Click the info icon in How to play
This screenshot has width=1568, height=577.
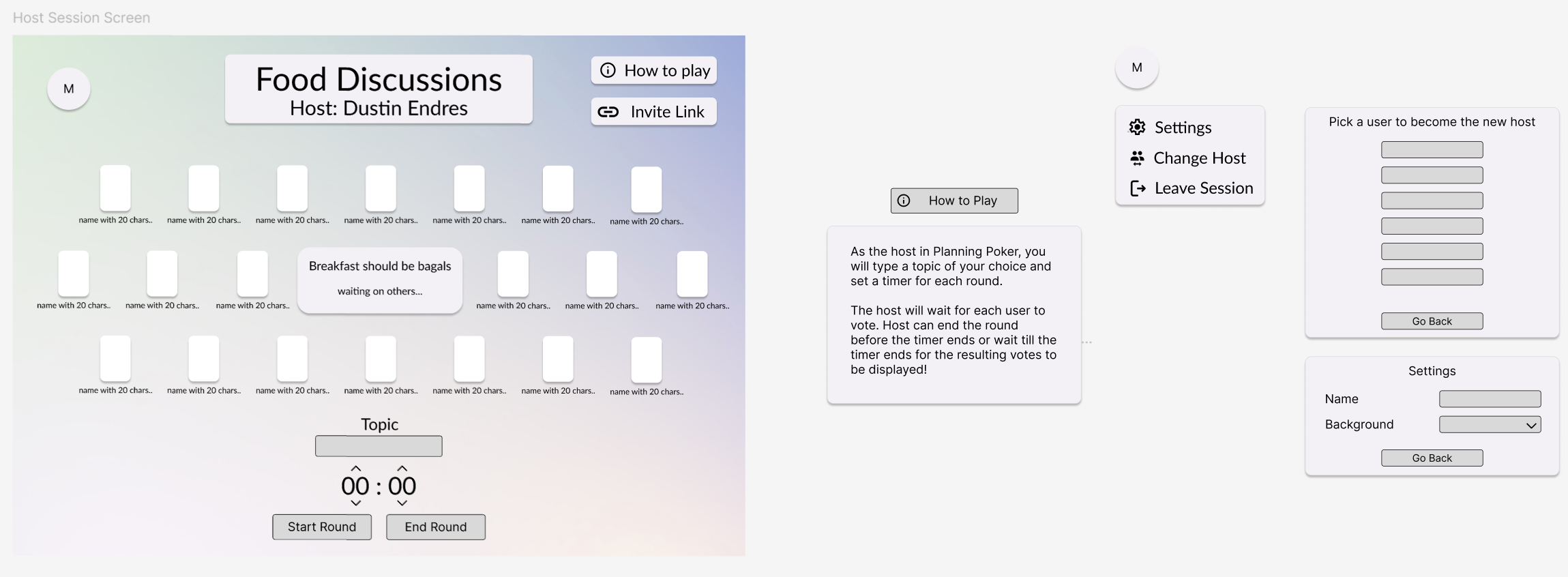608,70
